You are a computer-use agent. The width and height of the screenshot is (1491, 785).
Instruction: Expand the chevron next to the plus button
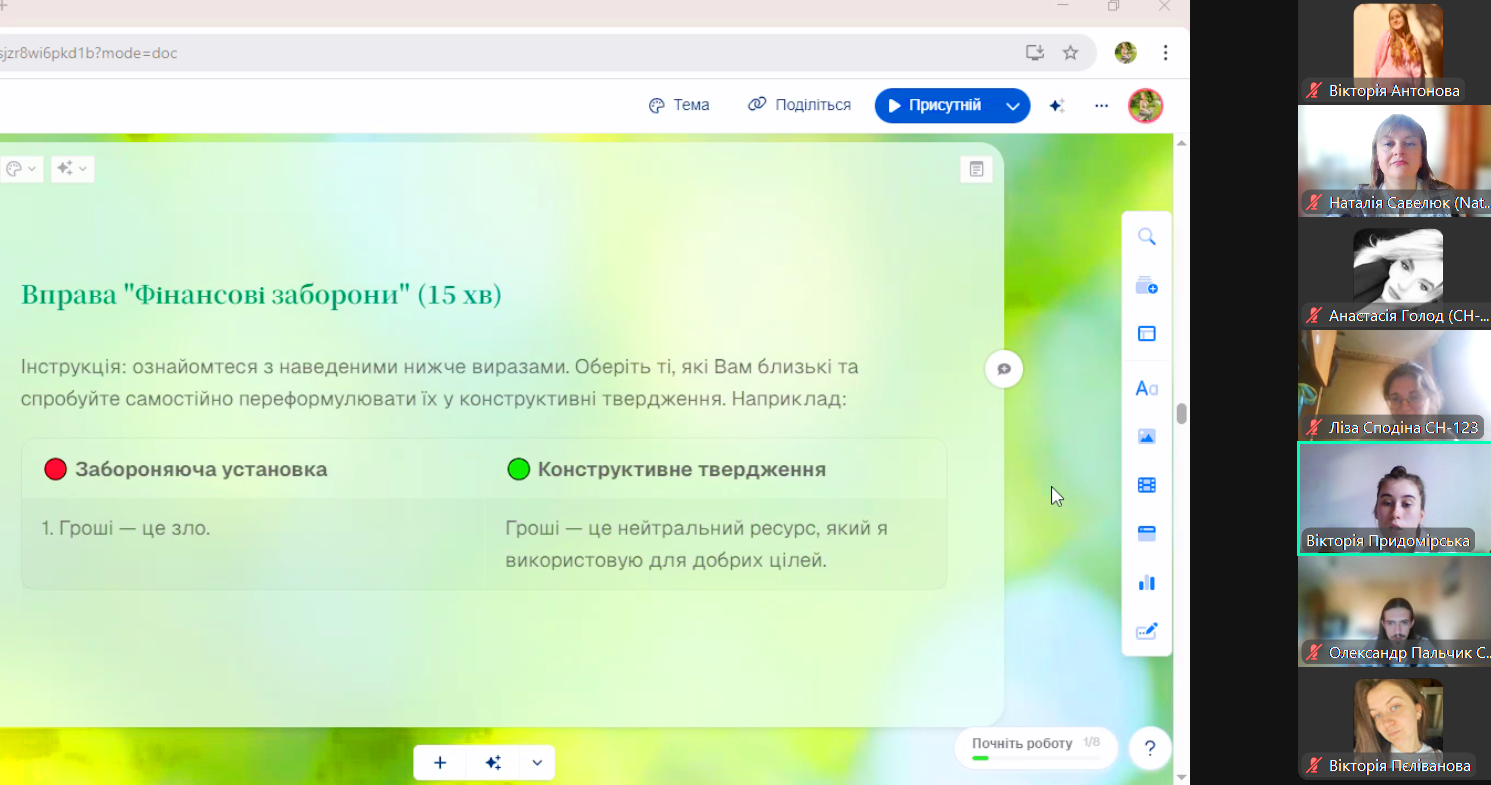pyautogui.click(x=537, y=762)
